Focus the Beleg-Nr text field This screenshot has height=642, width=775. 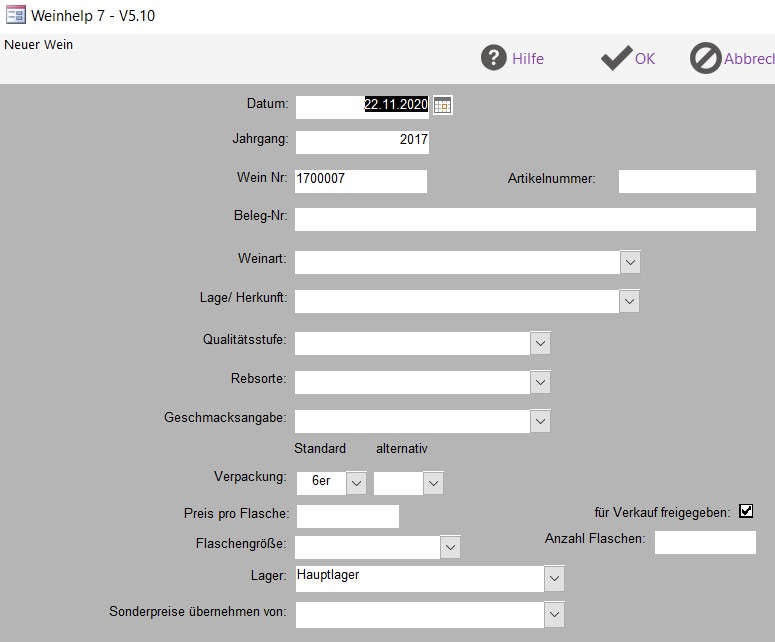point(525,219)
